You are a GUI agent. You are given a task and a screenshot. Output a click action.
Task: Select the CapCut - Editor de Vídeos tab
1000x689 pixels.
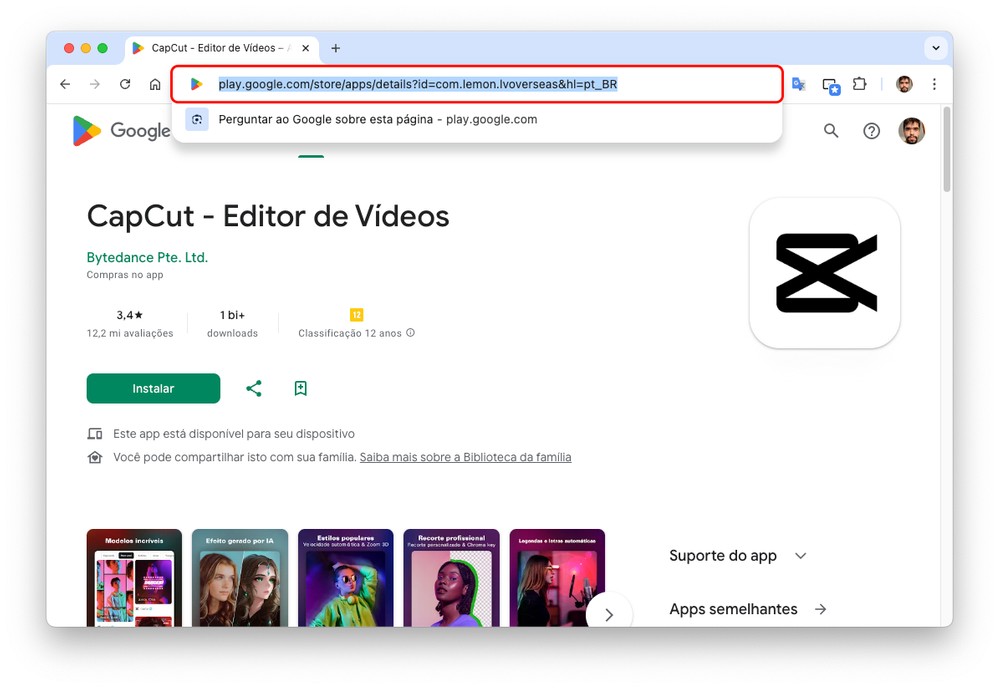click(x=221, y=48)
